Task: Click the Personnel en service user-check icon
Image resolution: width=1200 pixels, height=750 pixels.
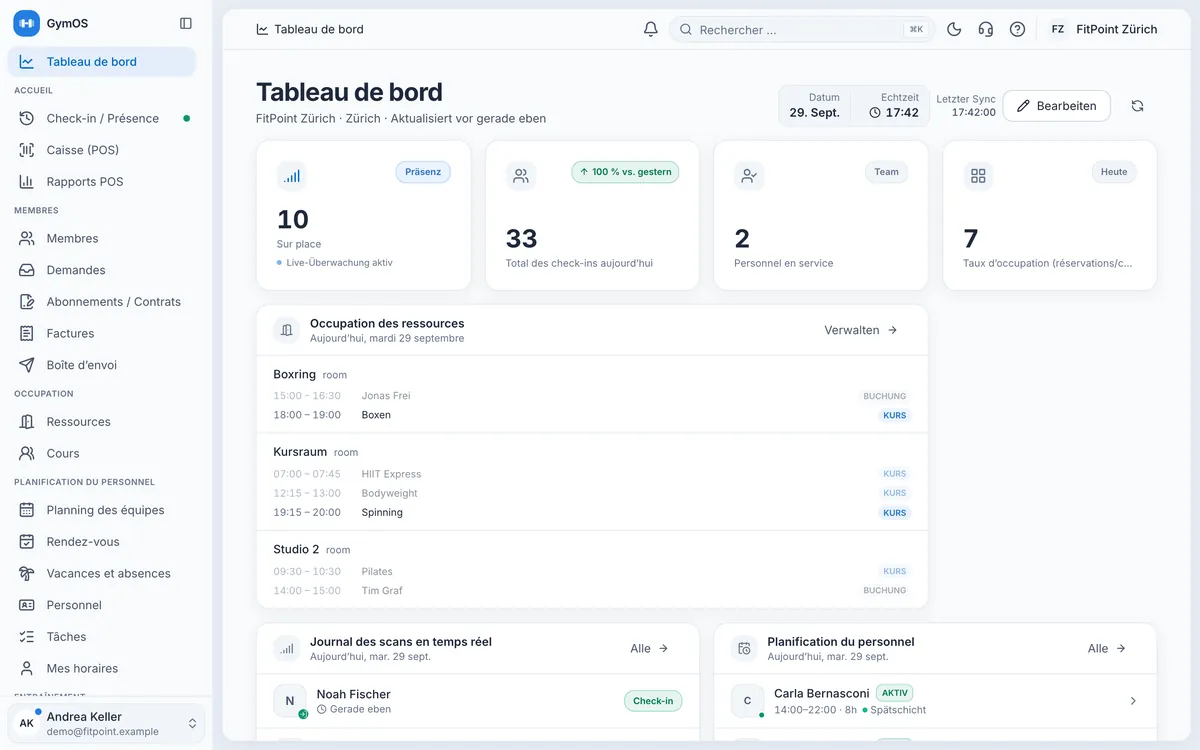Action: [749, 176]
